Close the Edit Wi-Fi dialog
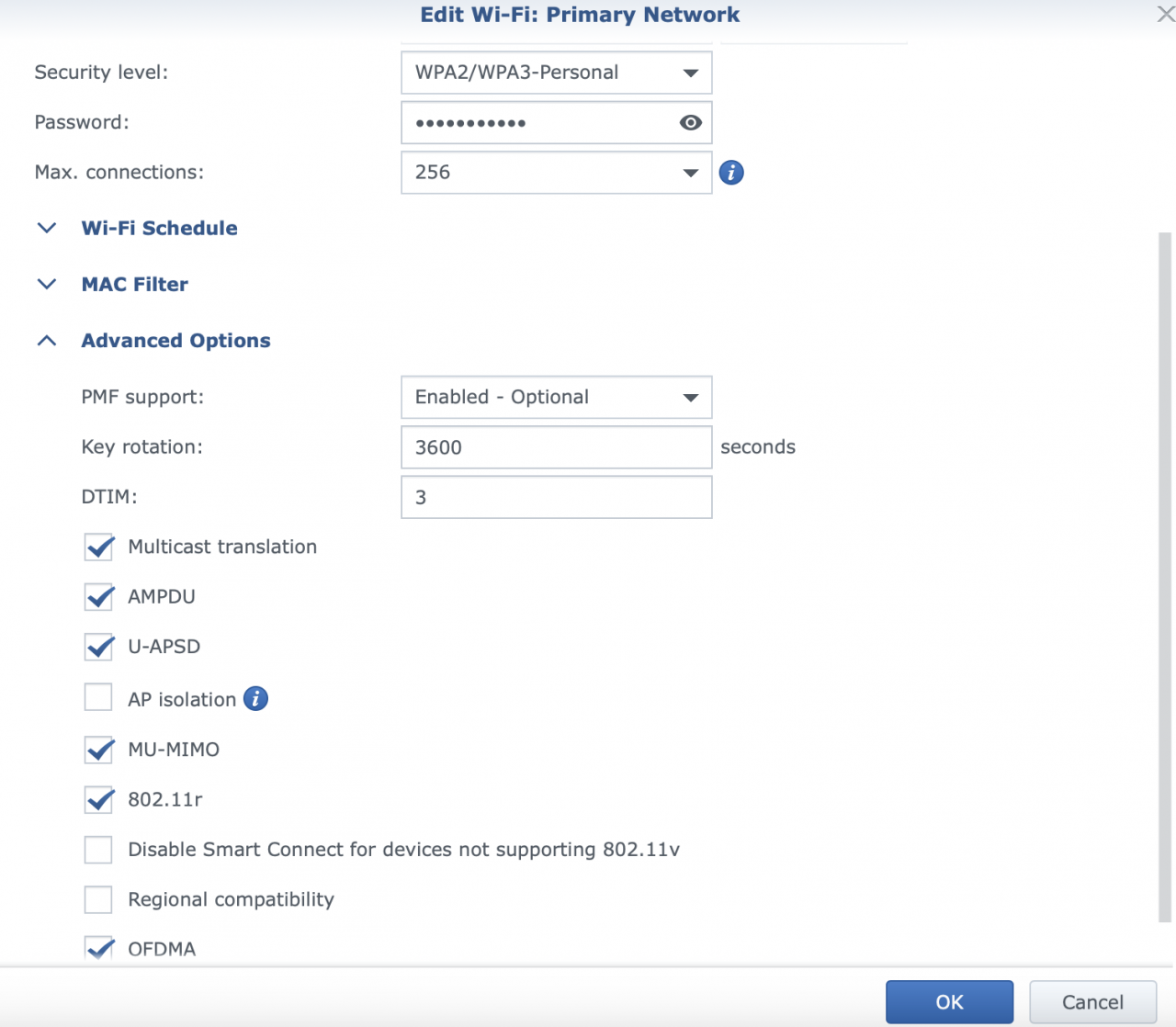 pyautogui.click(x=1165, y=14)
